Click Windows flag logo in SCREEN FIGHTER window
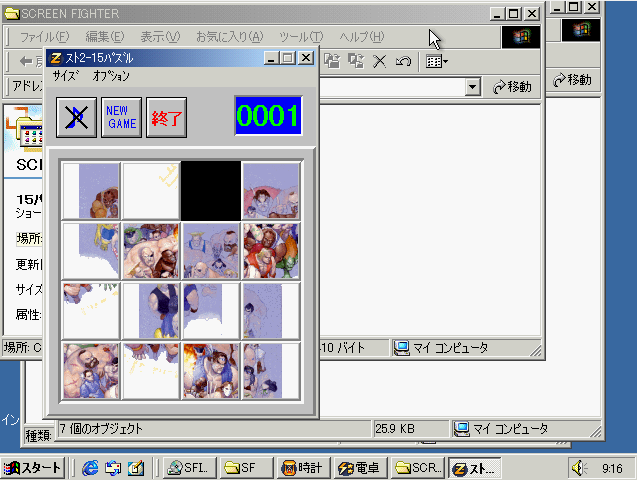The height and width of the screenshot is (480, 637). [521, 37]
